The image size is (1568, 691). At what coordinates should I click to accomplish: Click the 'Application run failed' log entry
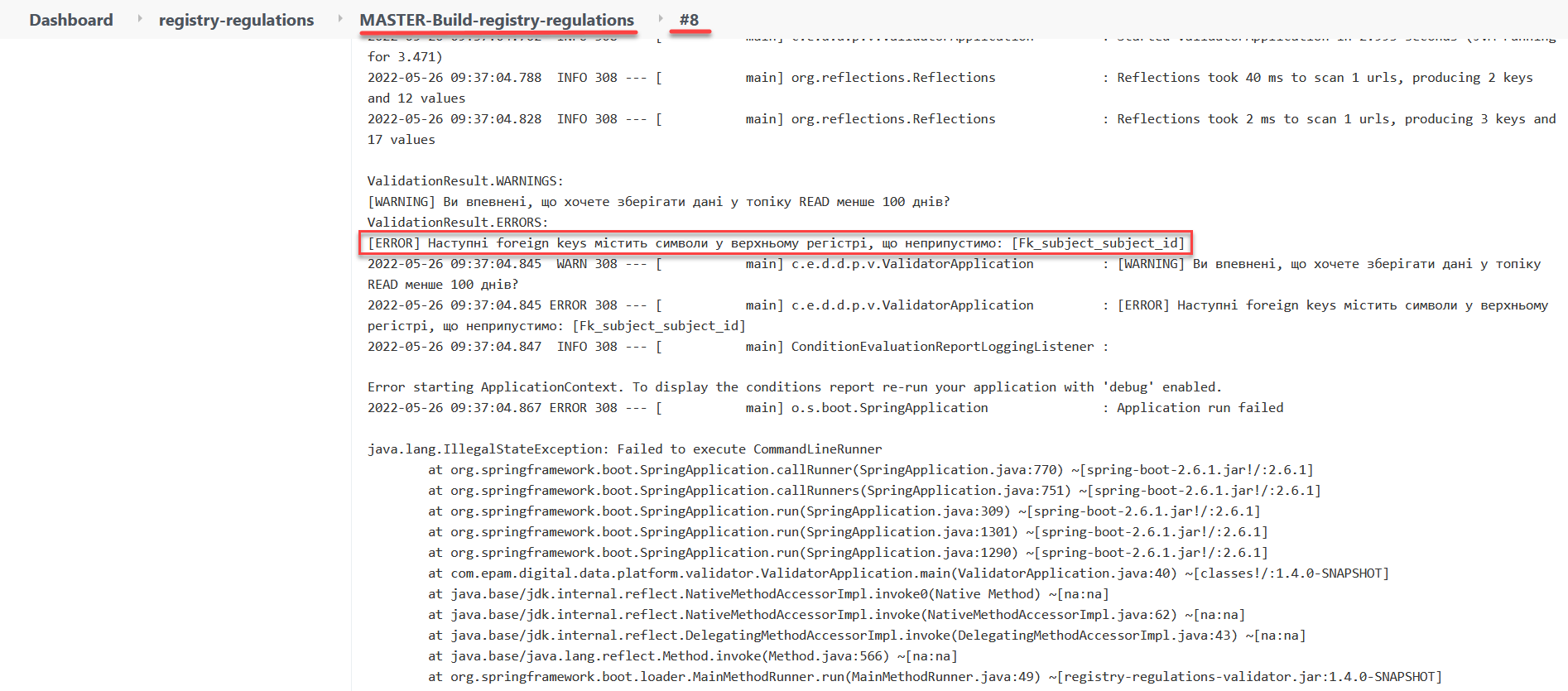tap(825, 408)
